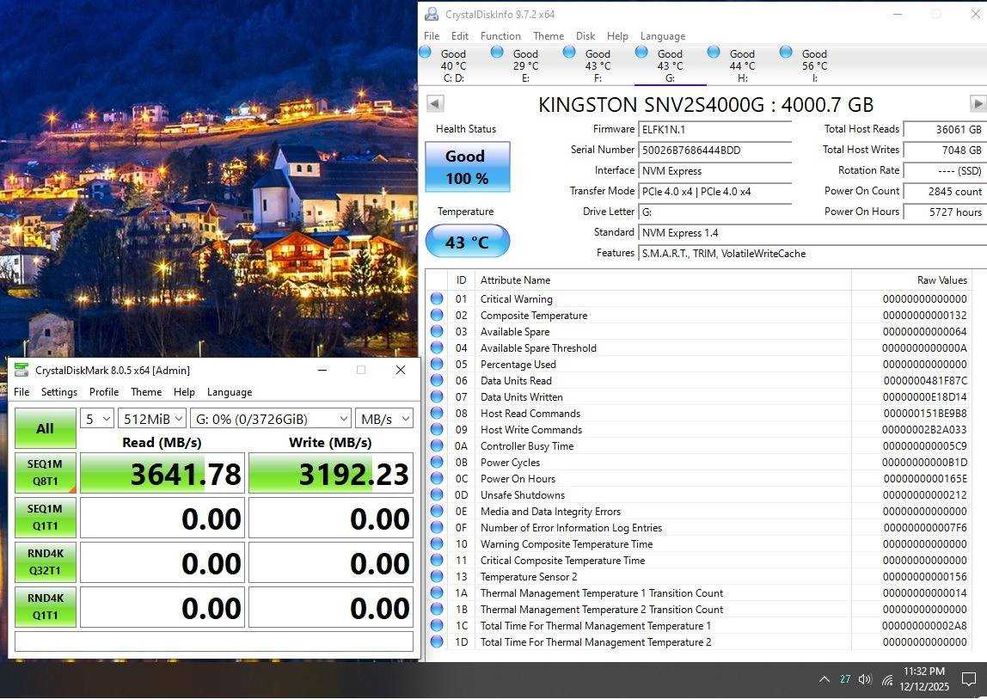Click the CrystalDiskInfo app icon in title bar
Viewport: 987px width, 700px height.
432,14
